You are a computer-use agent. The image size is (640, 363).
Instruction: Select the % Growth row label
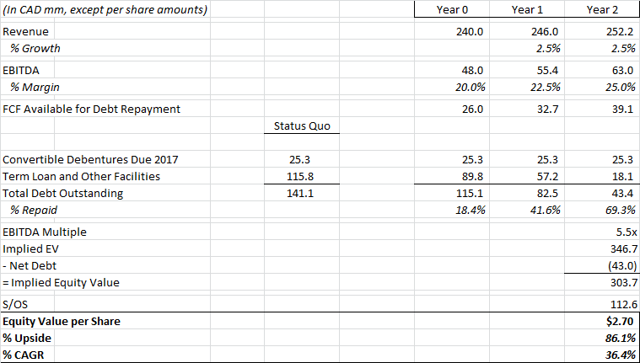pos(35,48)
